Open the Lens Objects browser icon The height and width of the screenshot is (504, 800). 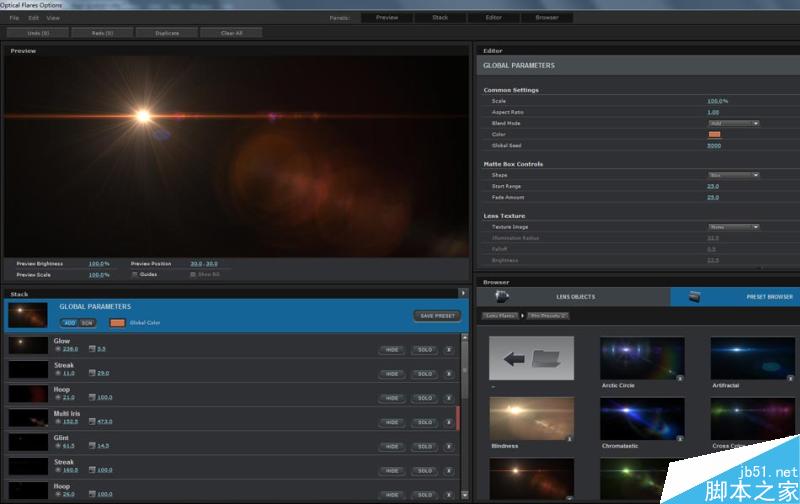coord(502,297)
